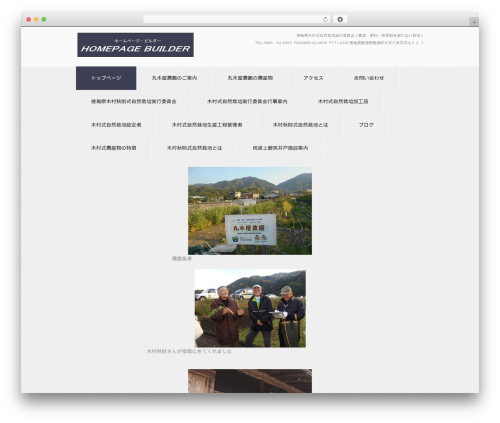Click the HOMEPAGE BUILDER logo
This screenshot has width=500, height=423.
click(x=135, y=45)
